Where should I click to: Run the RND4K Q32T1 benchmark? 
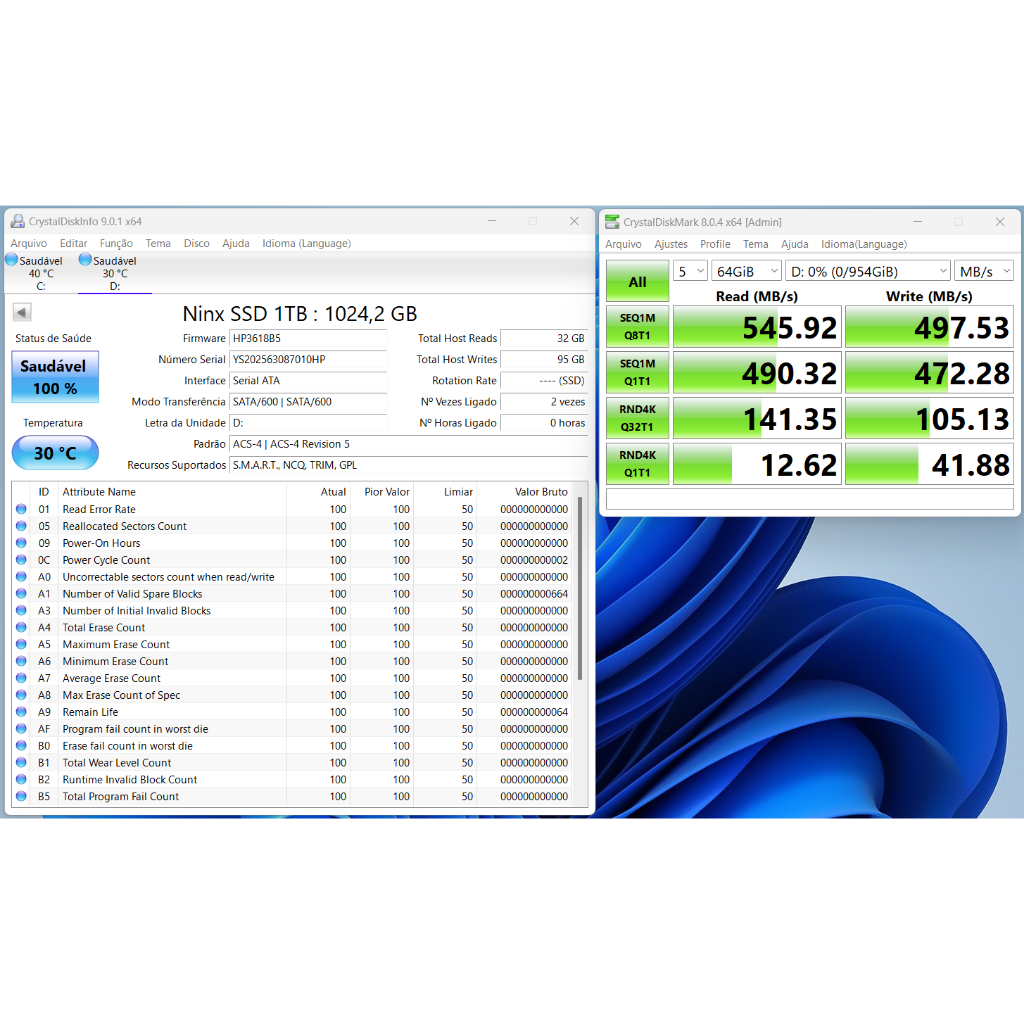point(637,418)
